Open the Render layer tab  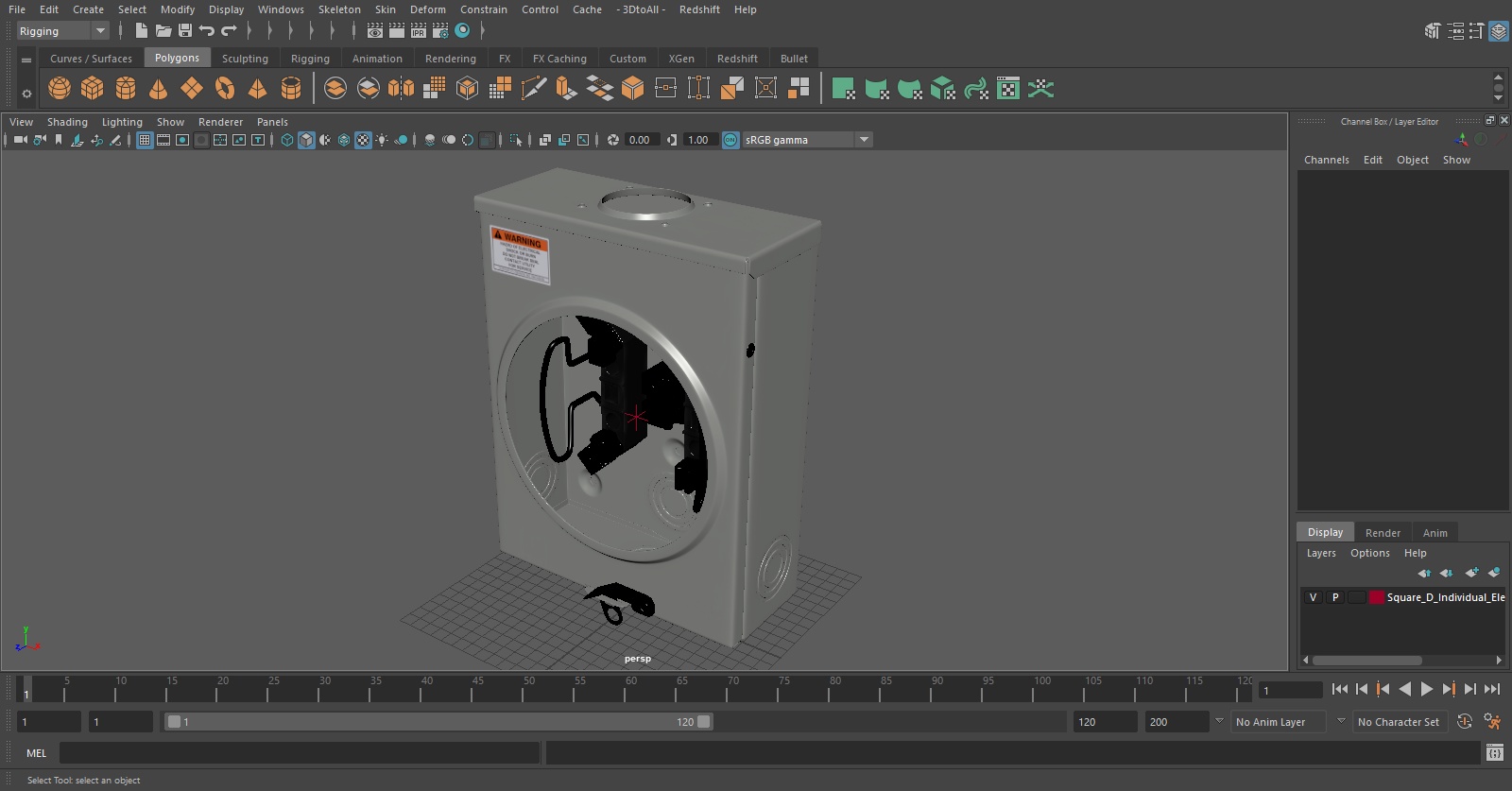[1383, 533]
